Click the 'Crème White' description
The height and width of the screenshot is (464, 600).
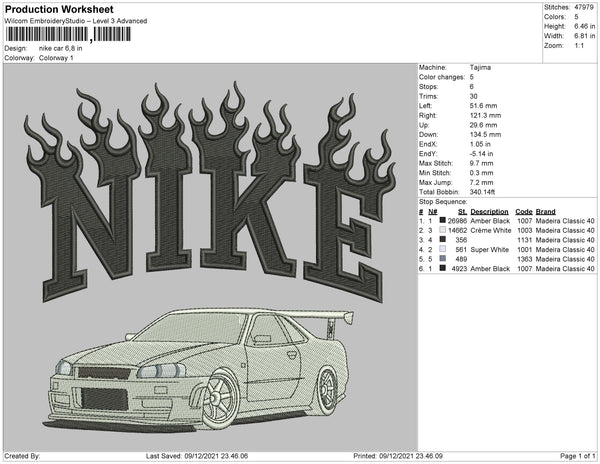[x=491, y=230]
